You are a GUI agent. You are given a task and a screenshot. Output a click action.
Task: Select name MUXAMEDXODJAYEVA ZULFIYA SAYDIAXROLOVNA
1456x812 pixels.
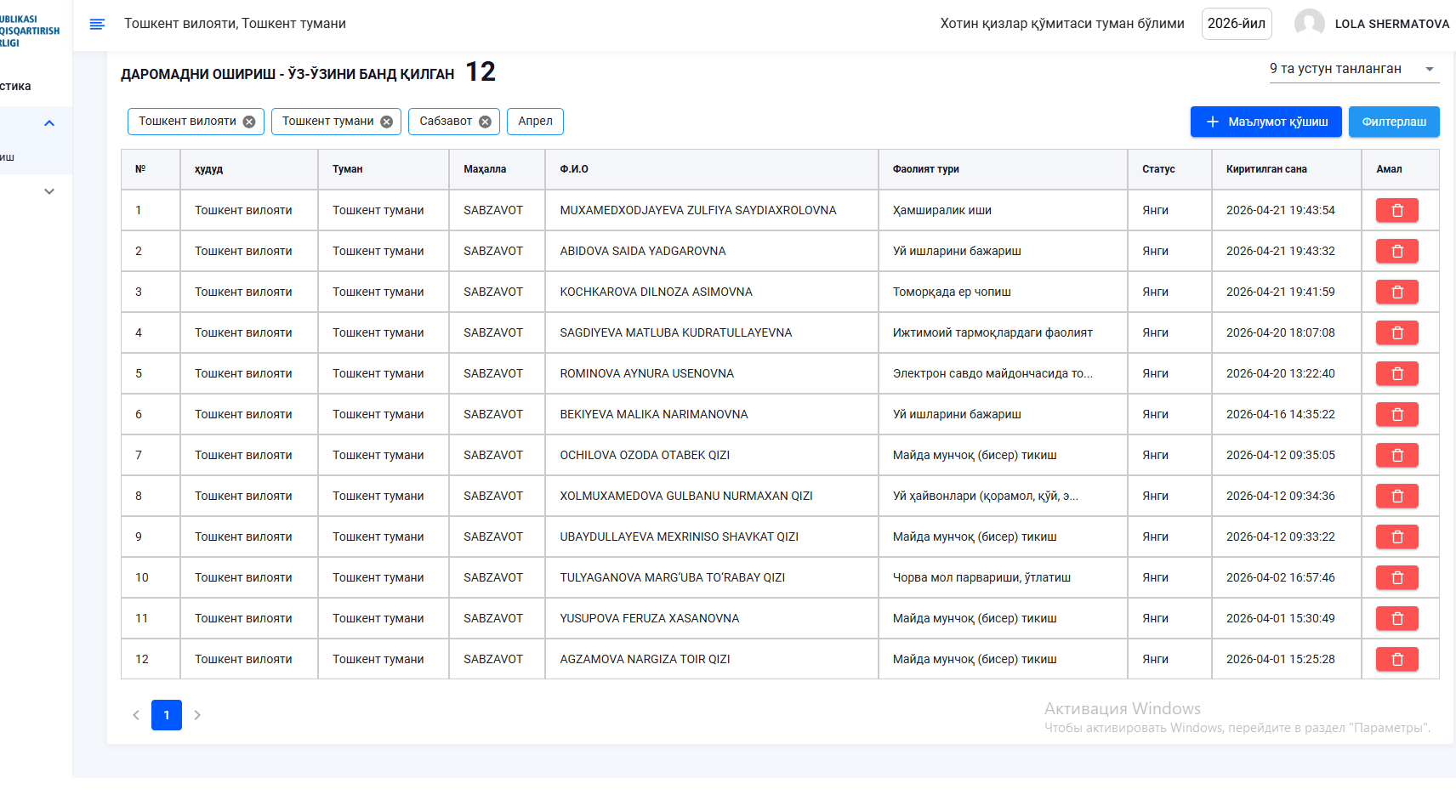point(698,210)
